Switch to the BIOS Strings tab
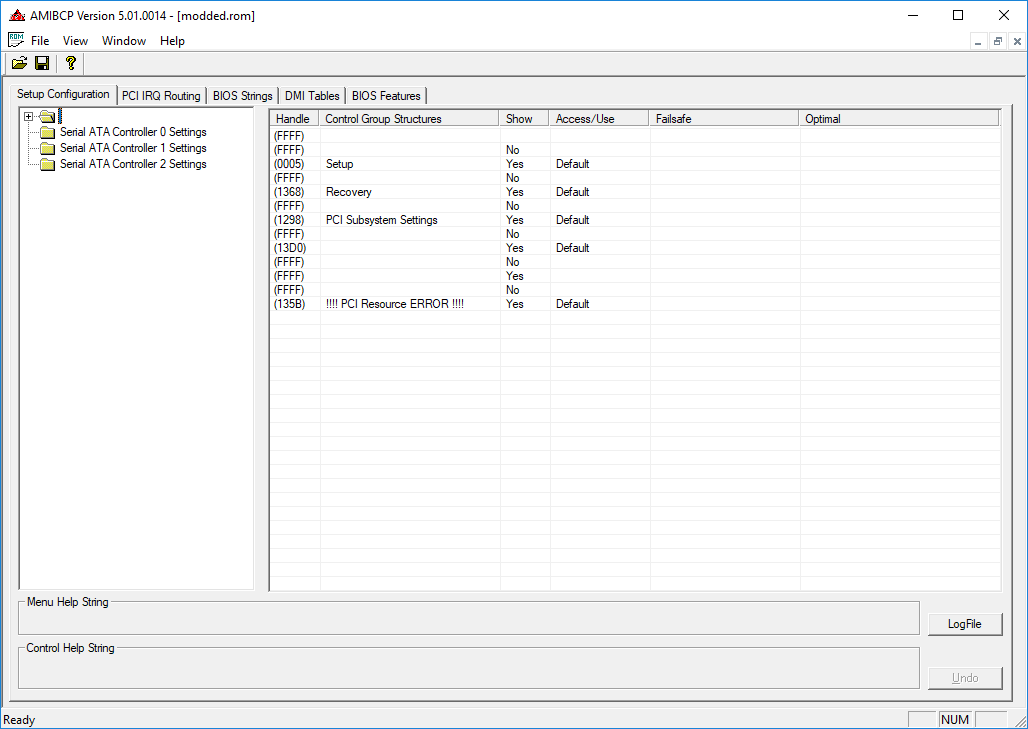Screen dimensions: 1028x729 coord(243,96)
